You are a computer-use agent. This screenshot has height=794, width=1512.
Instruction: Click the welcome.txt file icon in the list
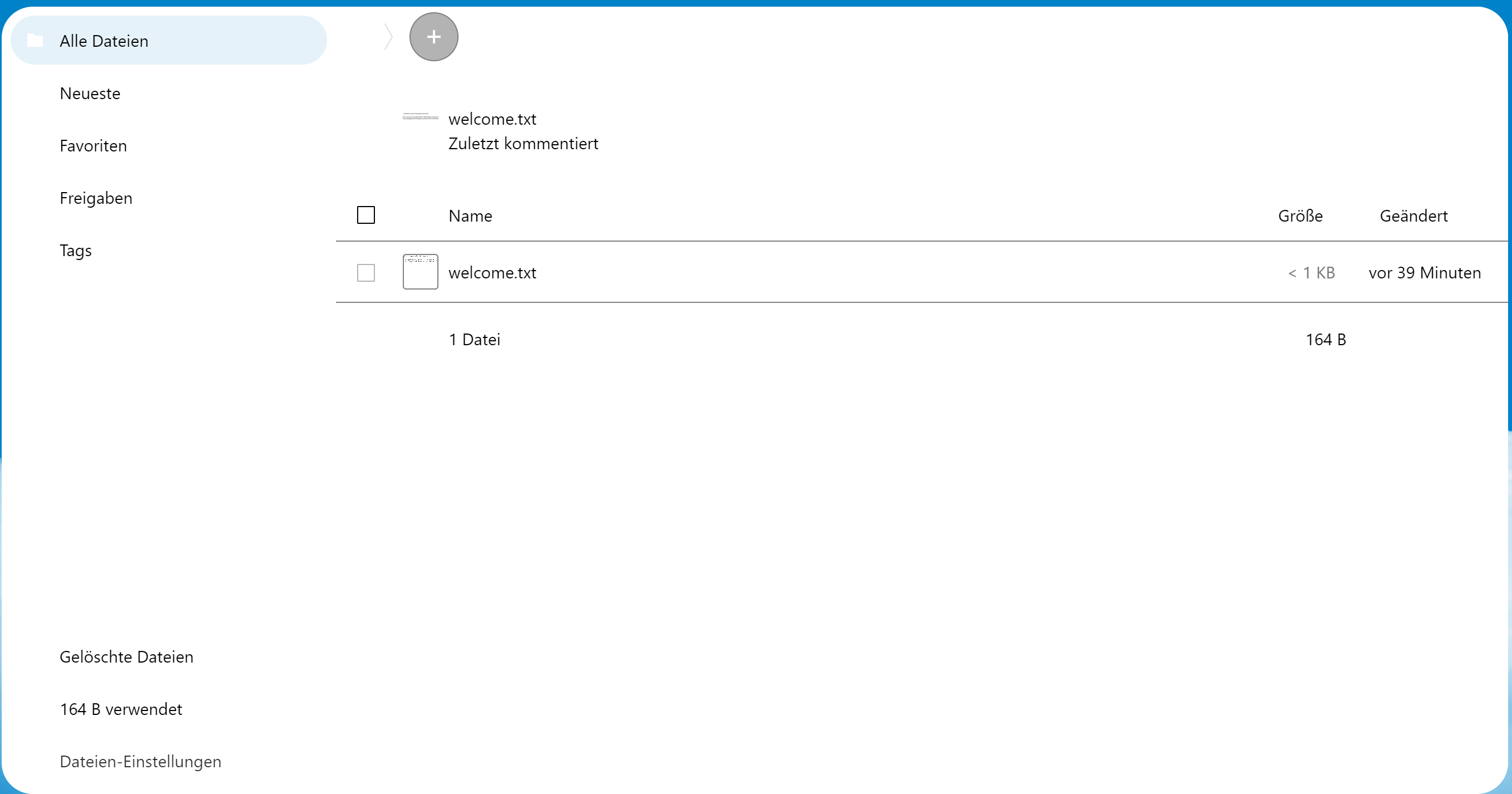click(x=420, y=272)
